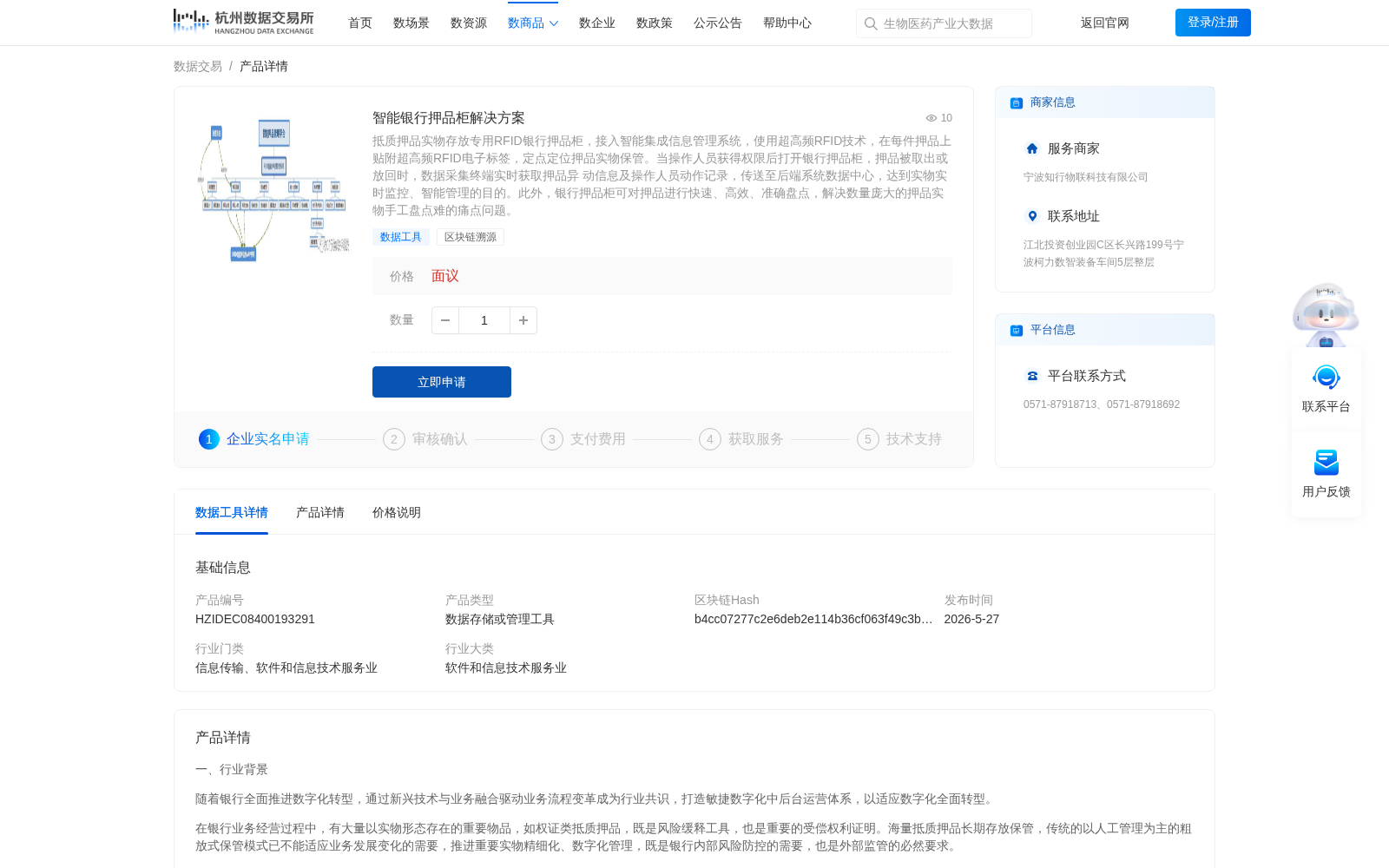This screenshot has width=1389, height=868.
Task: Click the product diagram thumbnail
Action: pos(273,190)
